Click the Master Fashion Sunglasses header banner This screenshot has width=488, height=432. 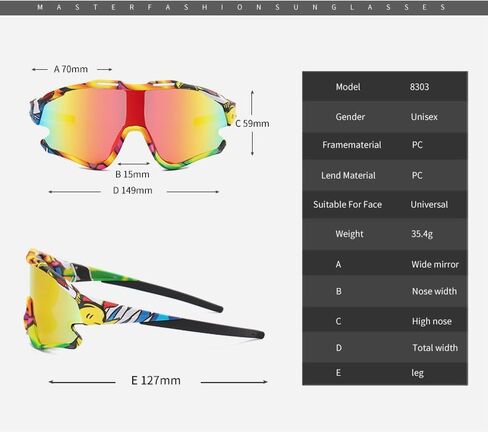coord(244,7)
